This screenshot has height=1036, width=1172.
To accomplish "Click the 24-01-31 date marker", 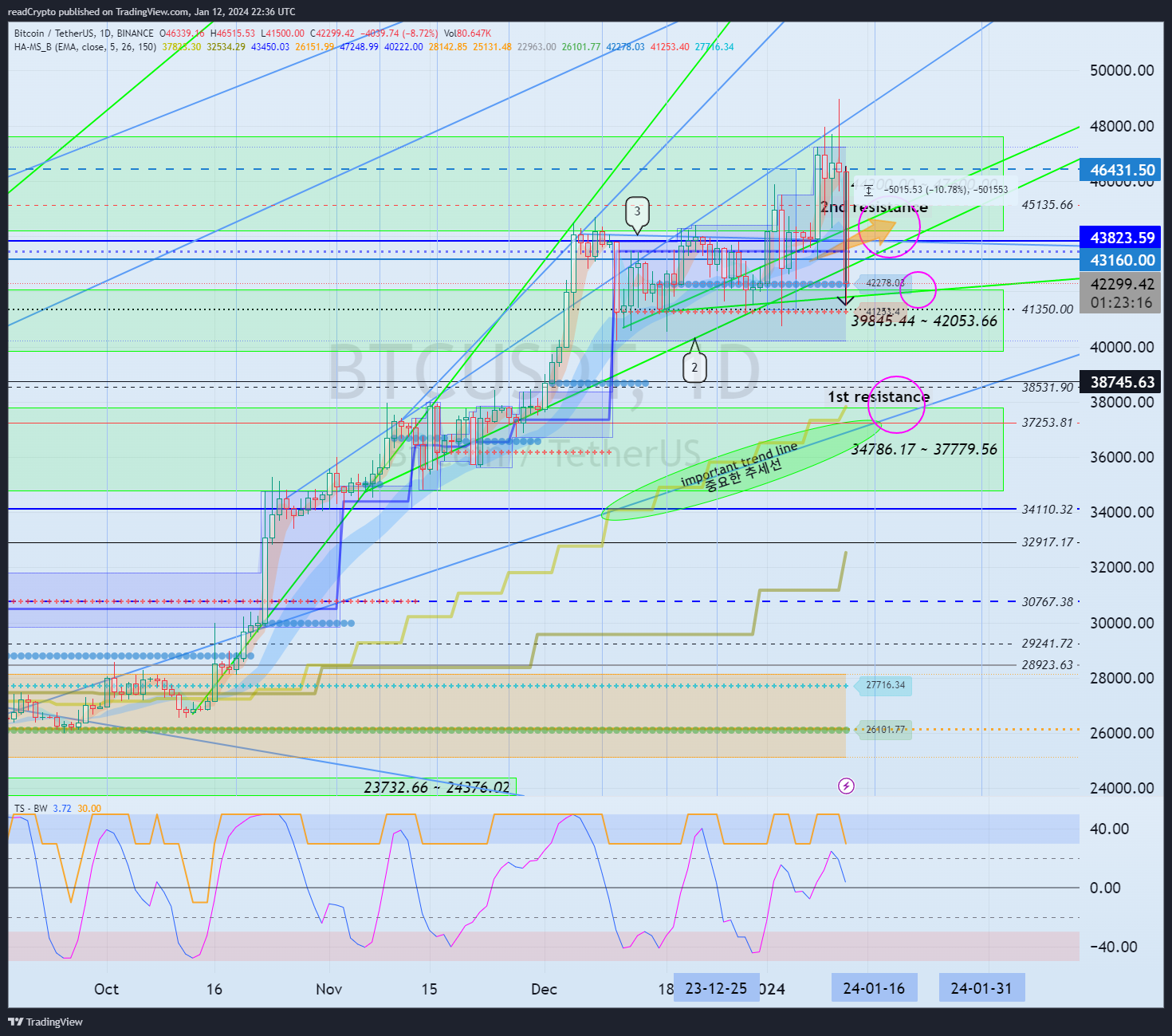I will pyautogui.click(x=981, y=988).
